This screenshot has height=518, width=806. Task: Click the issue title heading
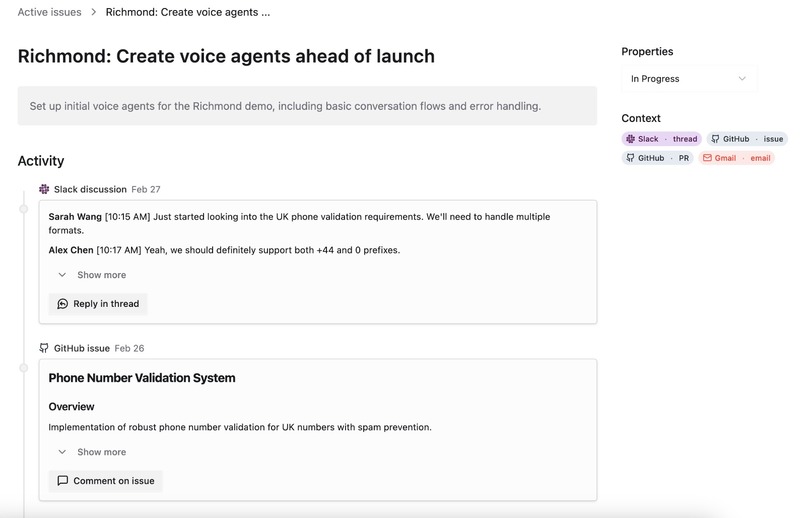click(x=226, y=56)
